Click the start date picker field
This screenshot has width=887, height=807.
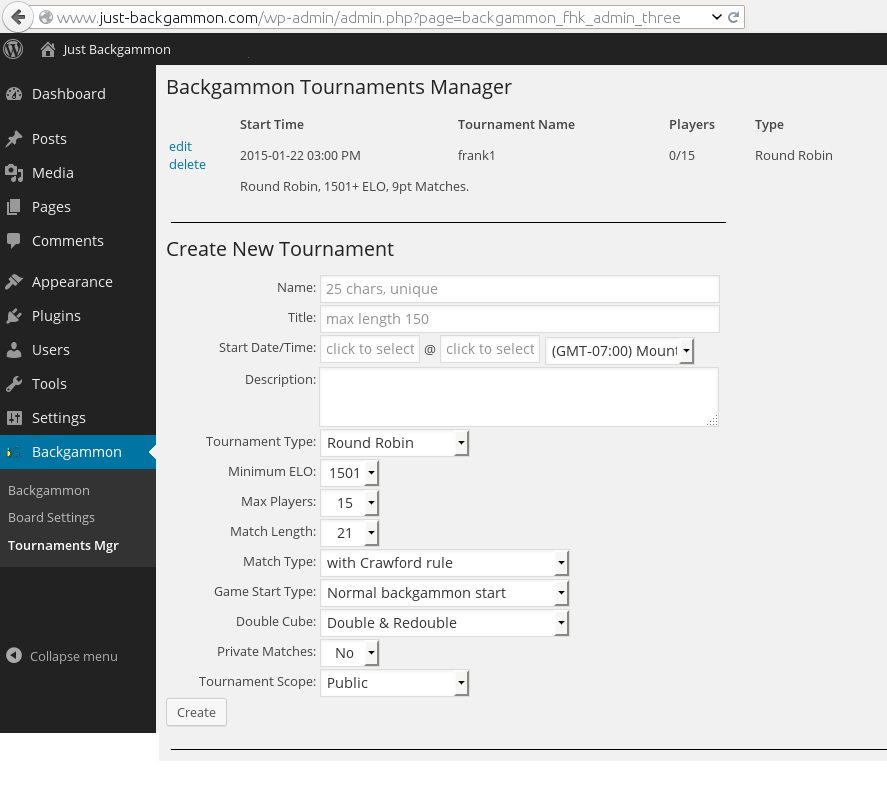tap(369, 349)
